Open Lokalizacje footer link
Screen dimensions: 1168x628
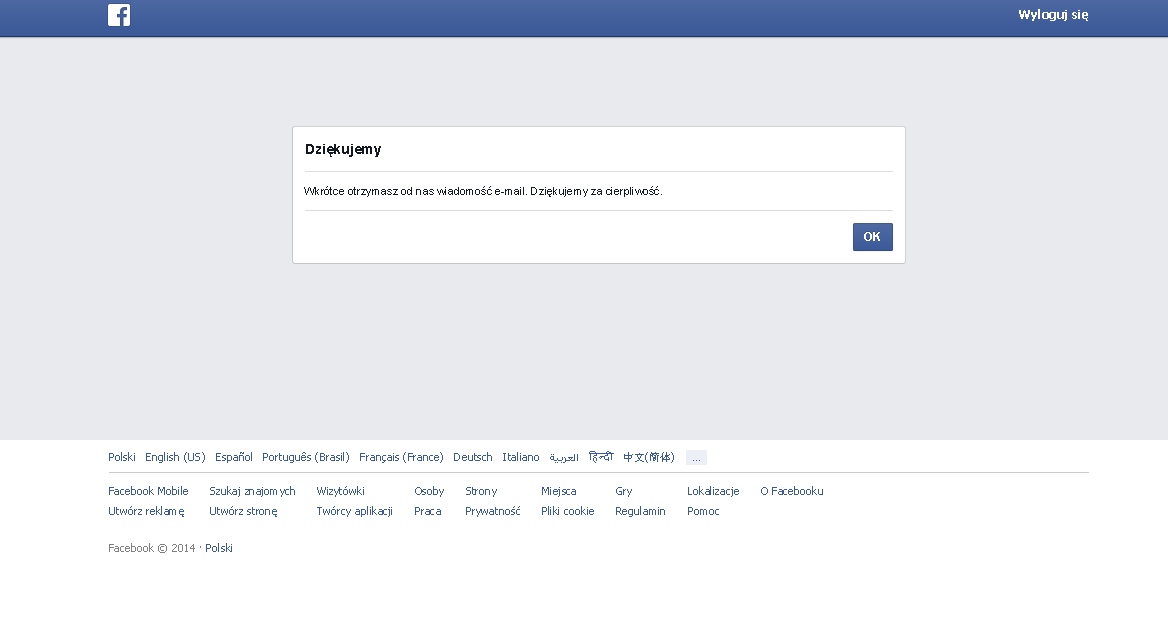713,492
